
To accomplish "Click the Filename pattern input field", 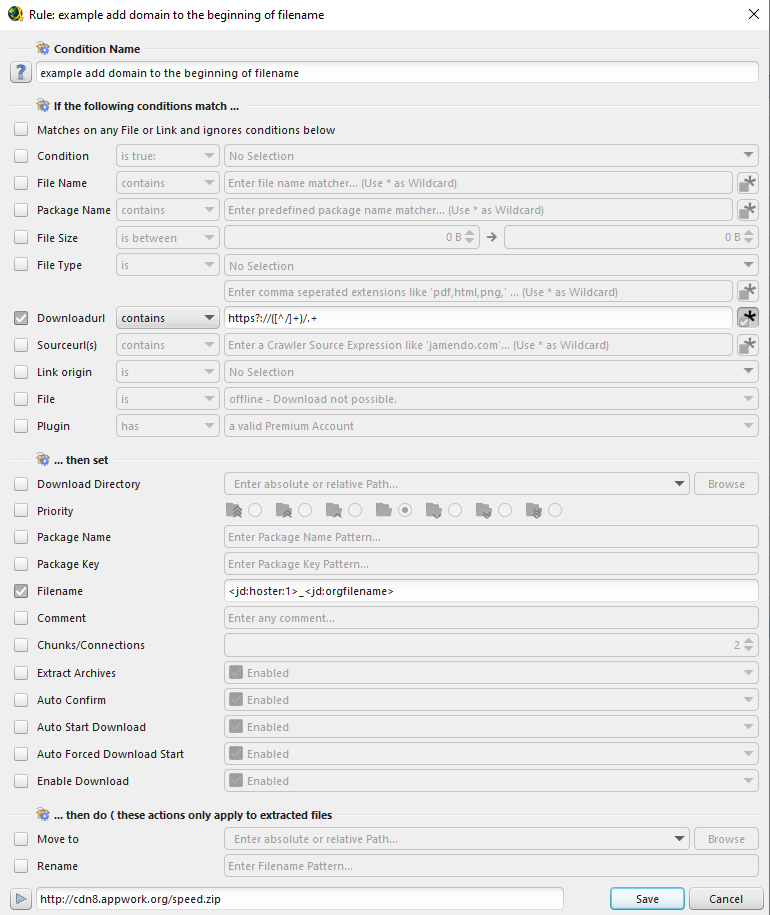I will (491, 591).
